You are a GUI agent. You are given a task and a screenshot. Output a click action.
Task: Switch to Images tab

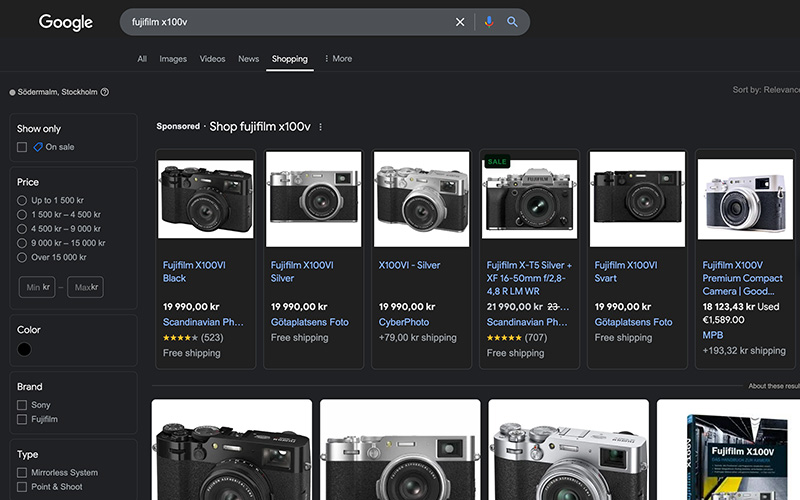pos(173,59)
